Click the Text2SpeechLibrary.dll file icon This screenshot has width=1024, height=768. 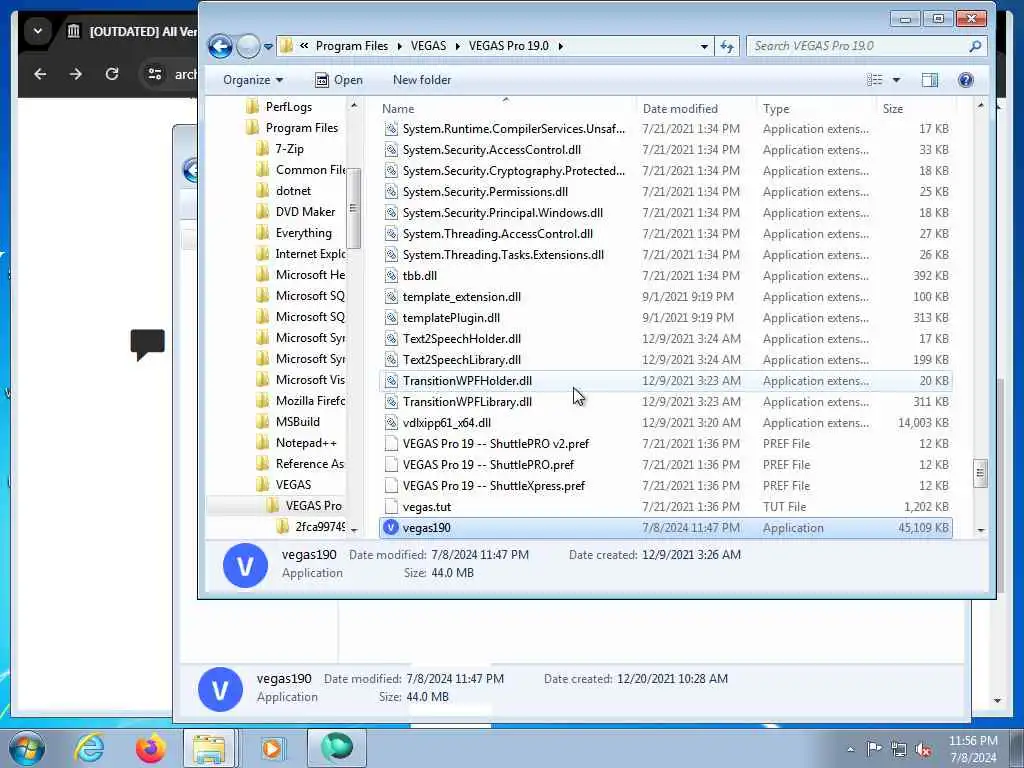pyautogui.click(x=391, y=359)
